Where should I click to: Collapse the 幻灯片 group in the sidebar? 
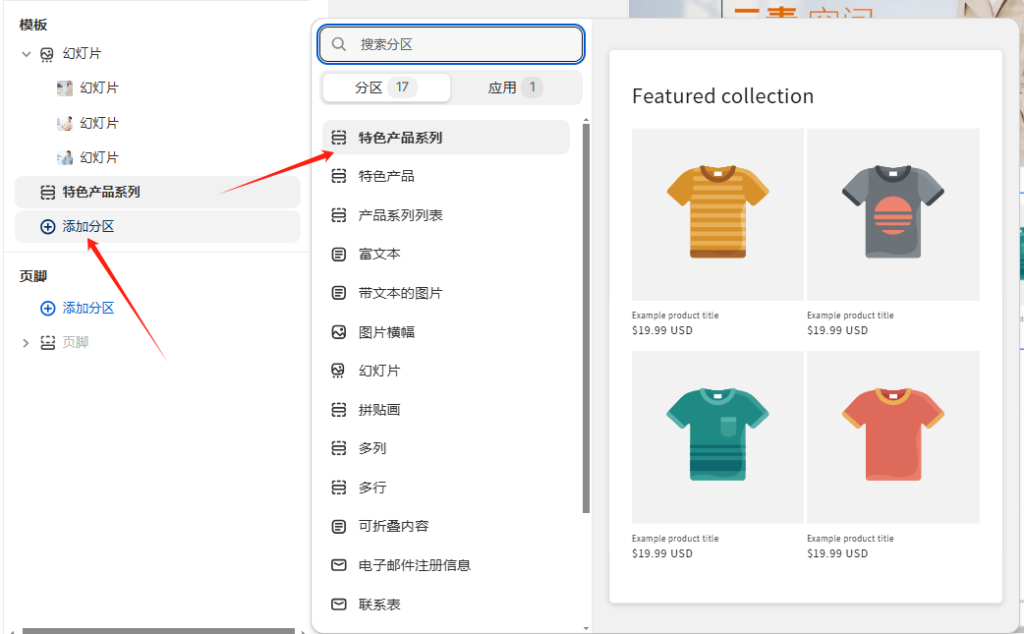(x=24, y=53)
